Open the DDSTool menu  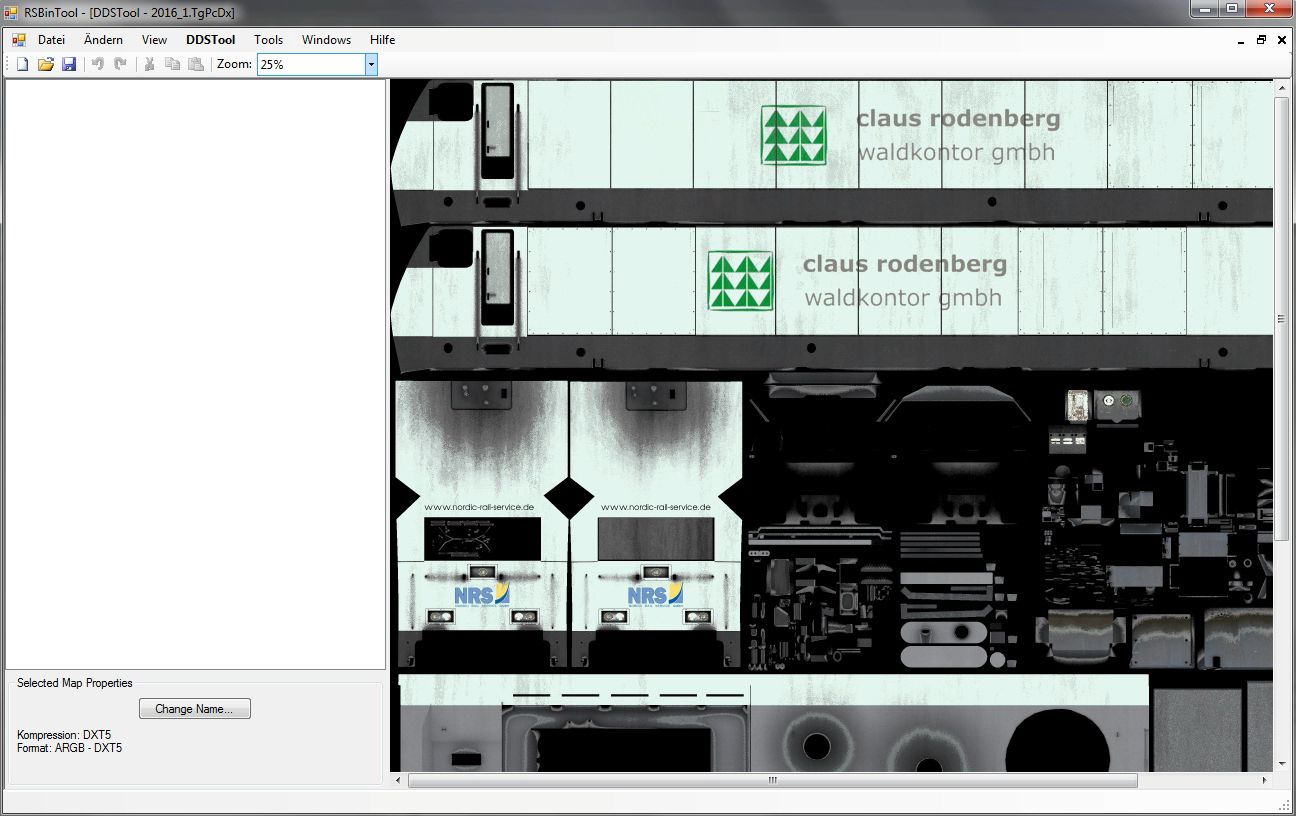pyautogui.click(x=210, y=40)
